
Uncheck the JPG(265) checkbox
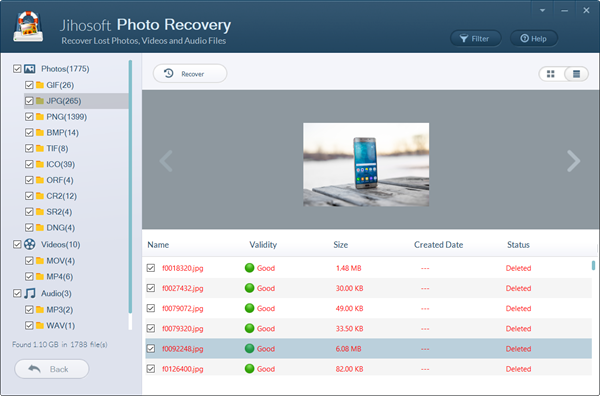click(29, 101)
